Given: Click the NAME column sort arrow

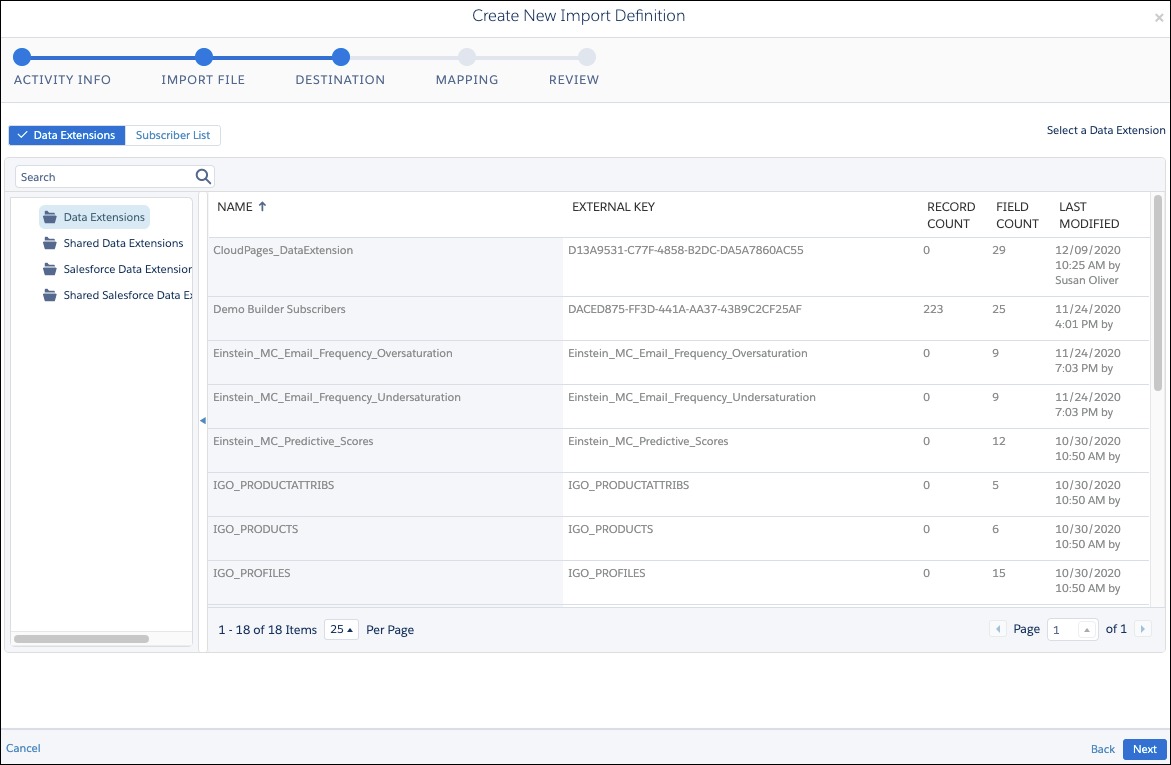Looking at the screenshot, I should point(260,206).
